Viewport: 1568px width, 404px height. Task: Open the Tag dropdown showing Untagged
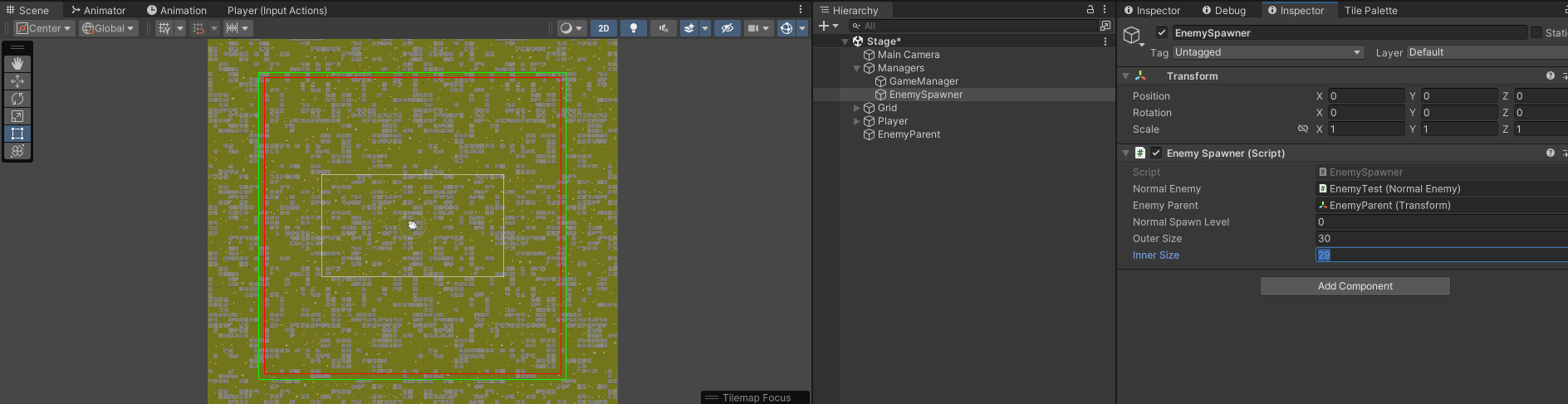(x=1268, y=52)
